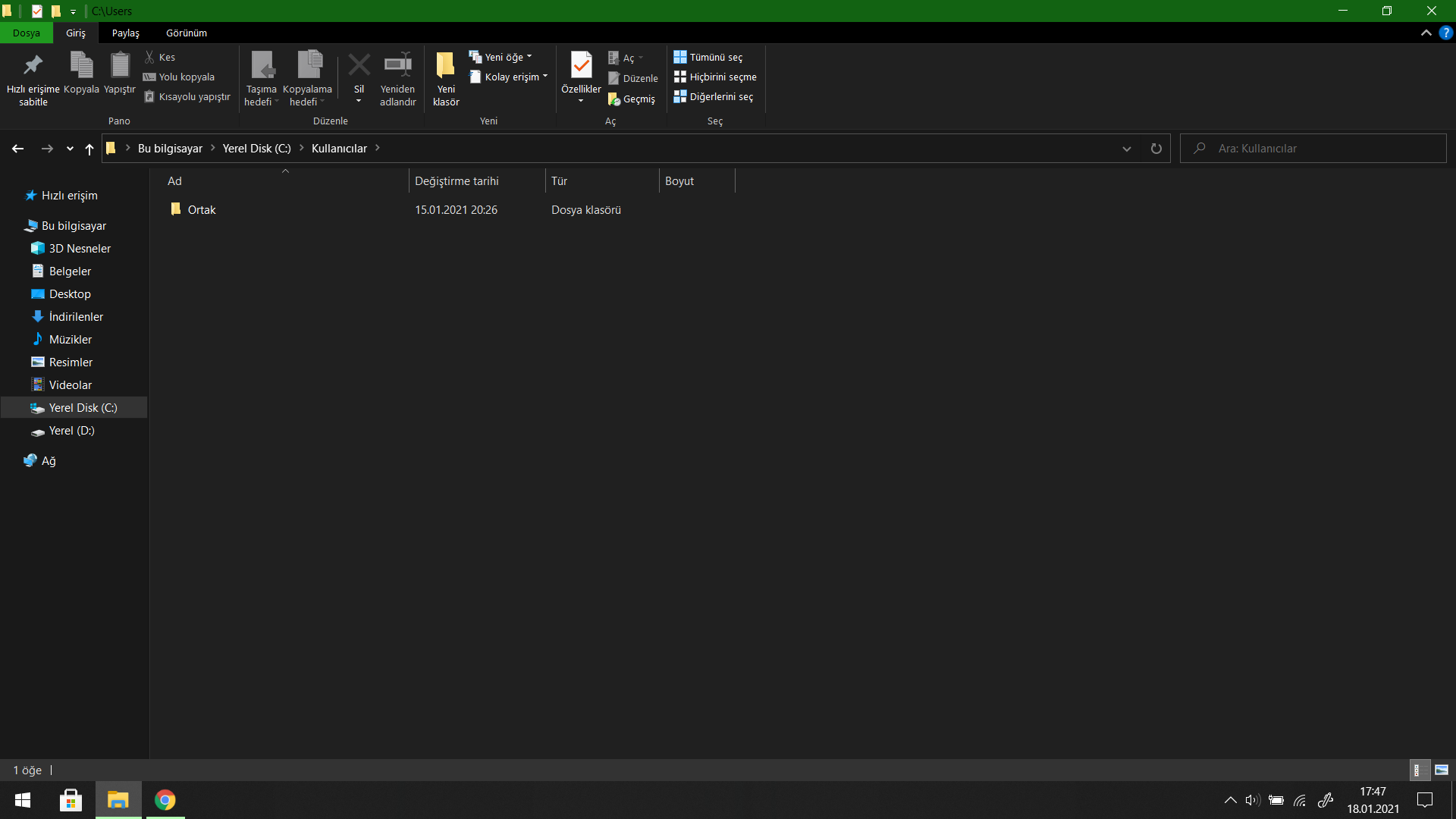Select İndirilenler in the navigation pane
Screen dimensions: 1456x819
click(76, 317)
